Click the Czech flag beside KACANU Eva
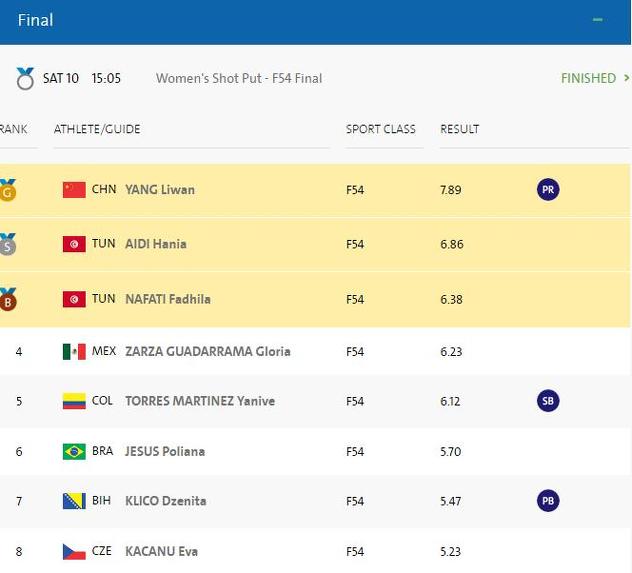 [x=74, y=551]
